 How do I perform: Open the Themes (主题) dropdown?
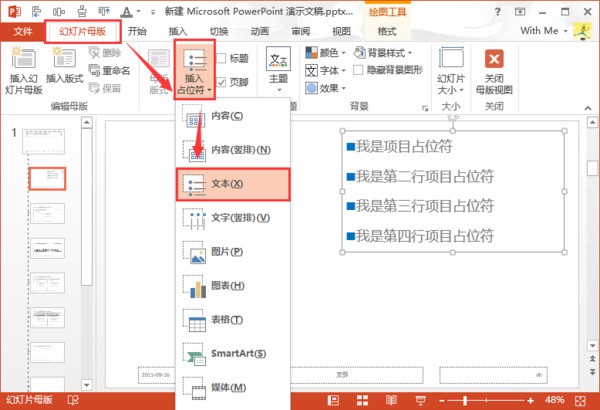278,70
